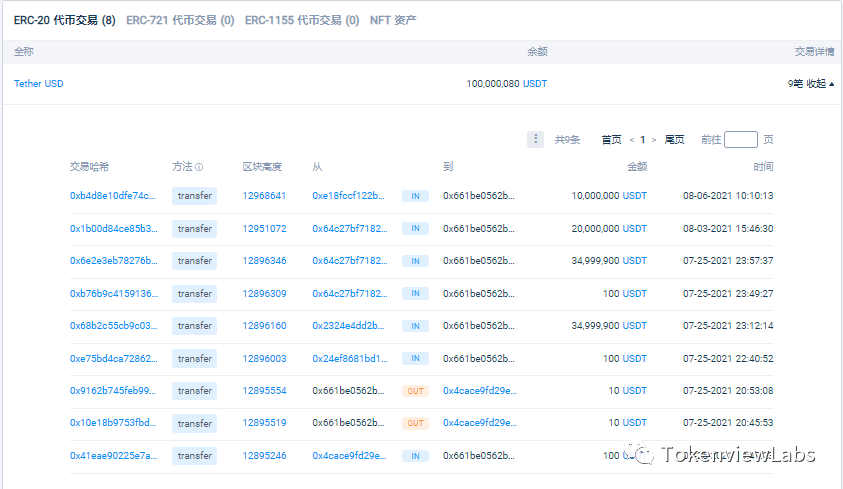Select the ERC-20 代币交易 tab
843x489 pixels.
click(64, 20)
